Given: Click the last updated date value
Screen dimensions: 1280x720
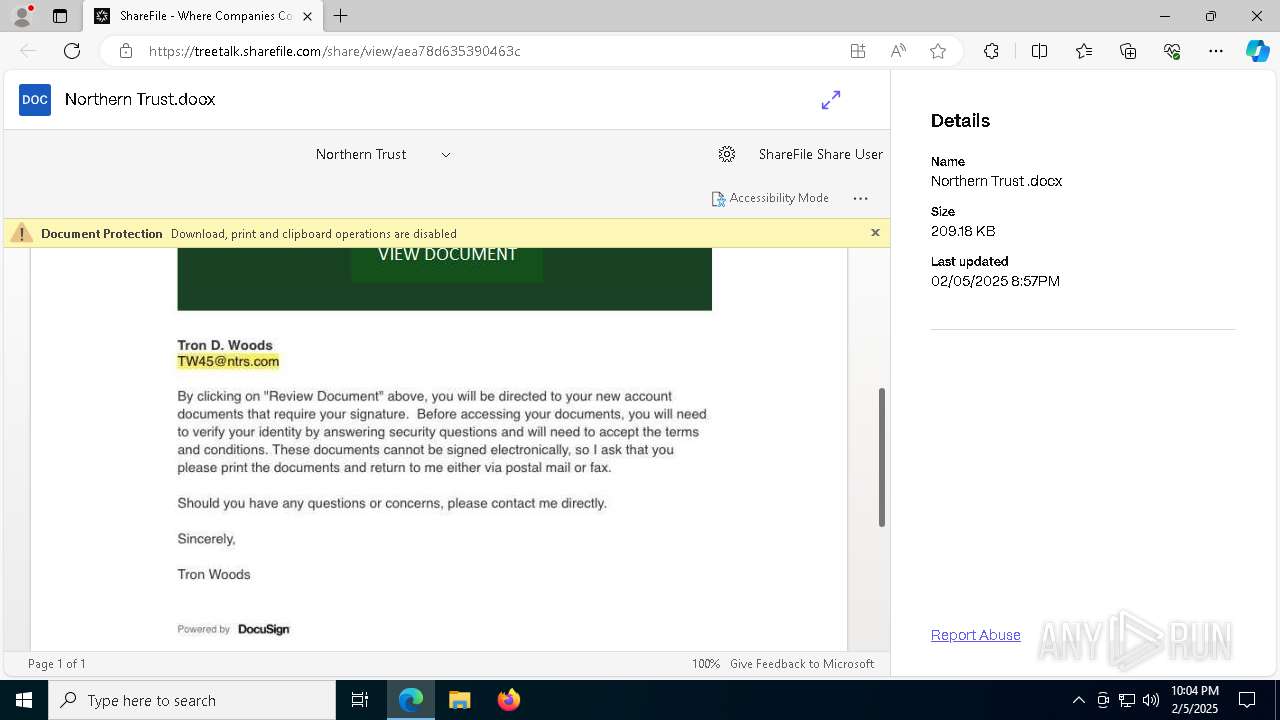Looking at the screenshot, I should coord(995,281).
